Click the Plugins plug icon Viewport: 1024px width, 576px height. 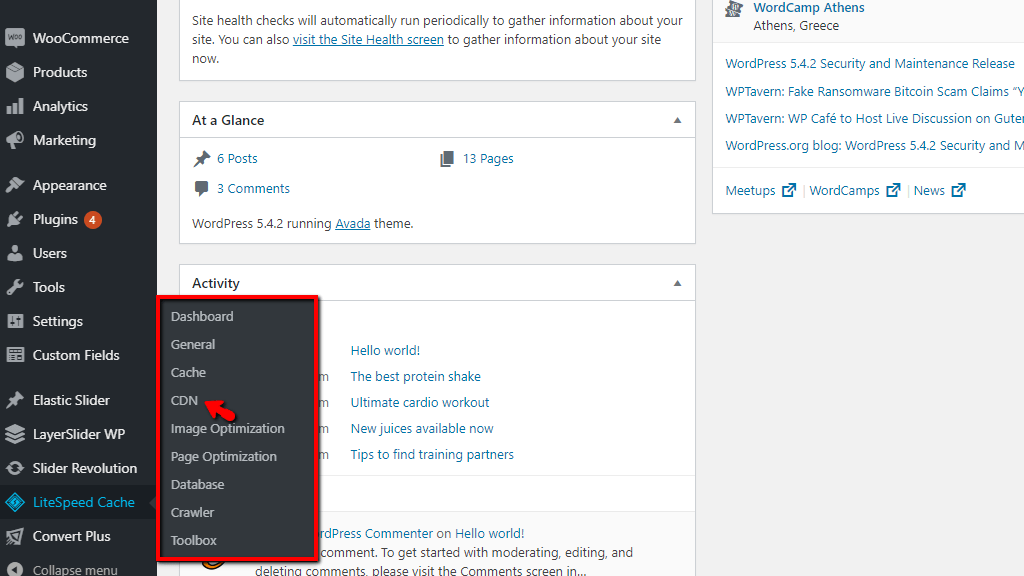click(15, 219)
